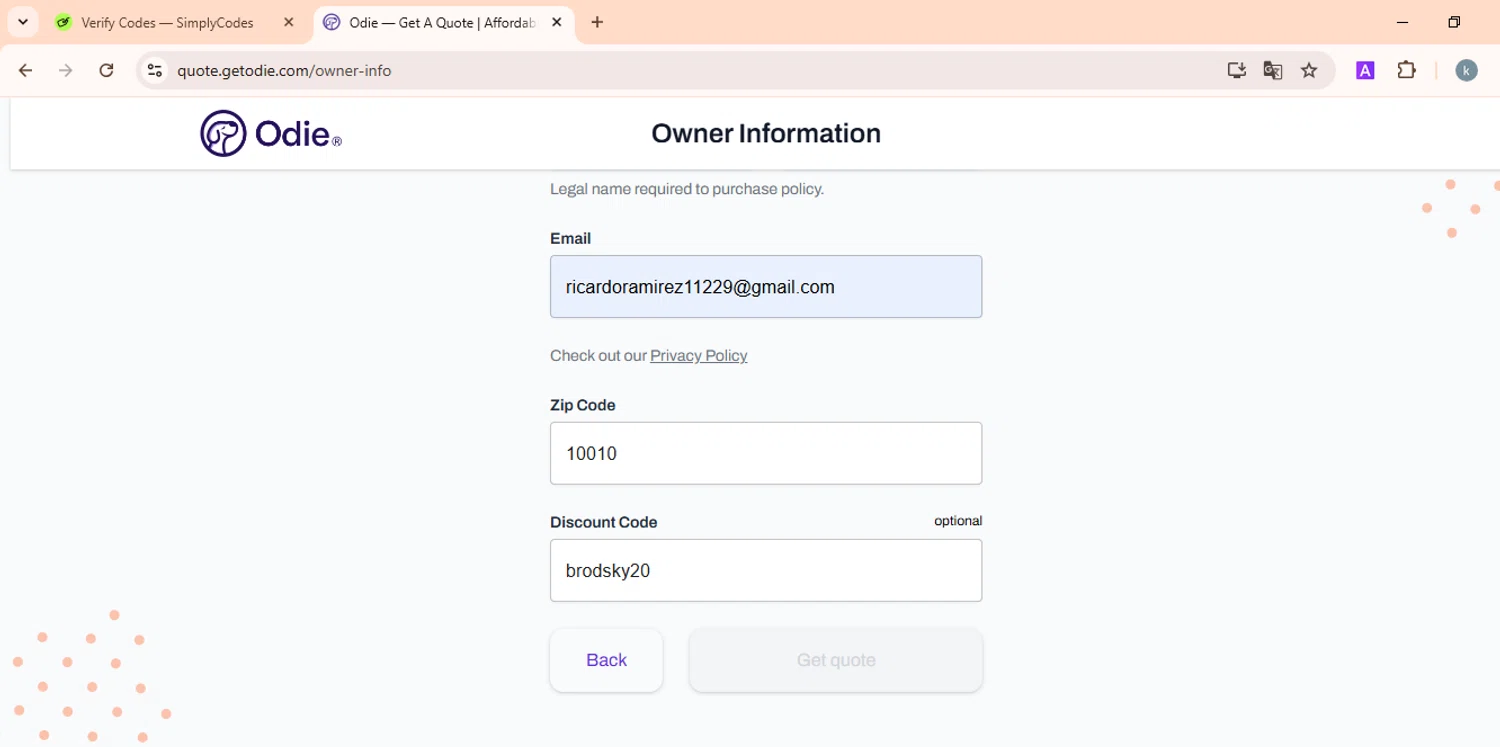Open the Chrome profile avatar
This screenshot has width=1500, height=747.
tap(1466, 70)
